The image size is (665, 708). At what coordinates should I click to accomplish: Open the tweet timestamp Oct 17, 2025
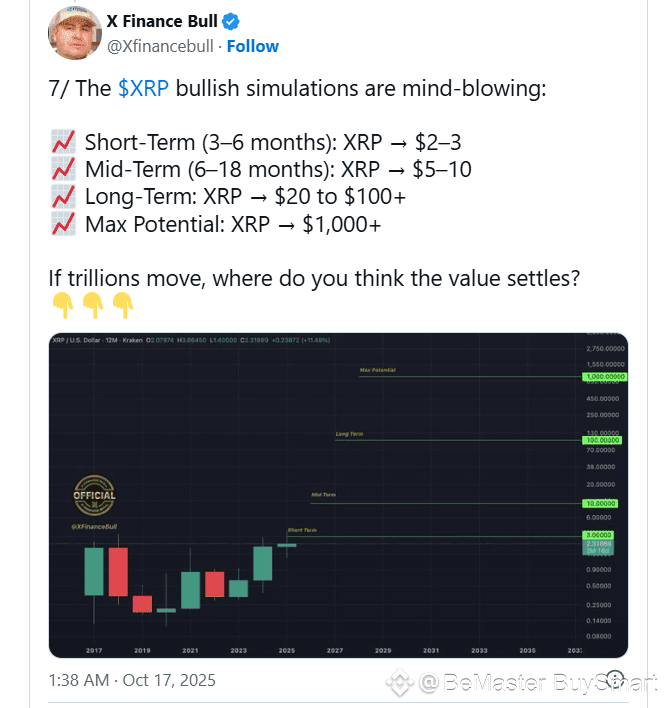pos(131,681)
